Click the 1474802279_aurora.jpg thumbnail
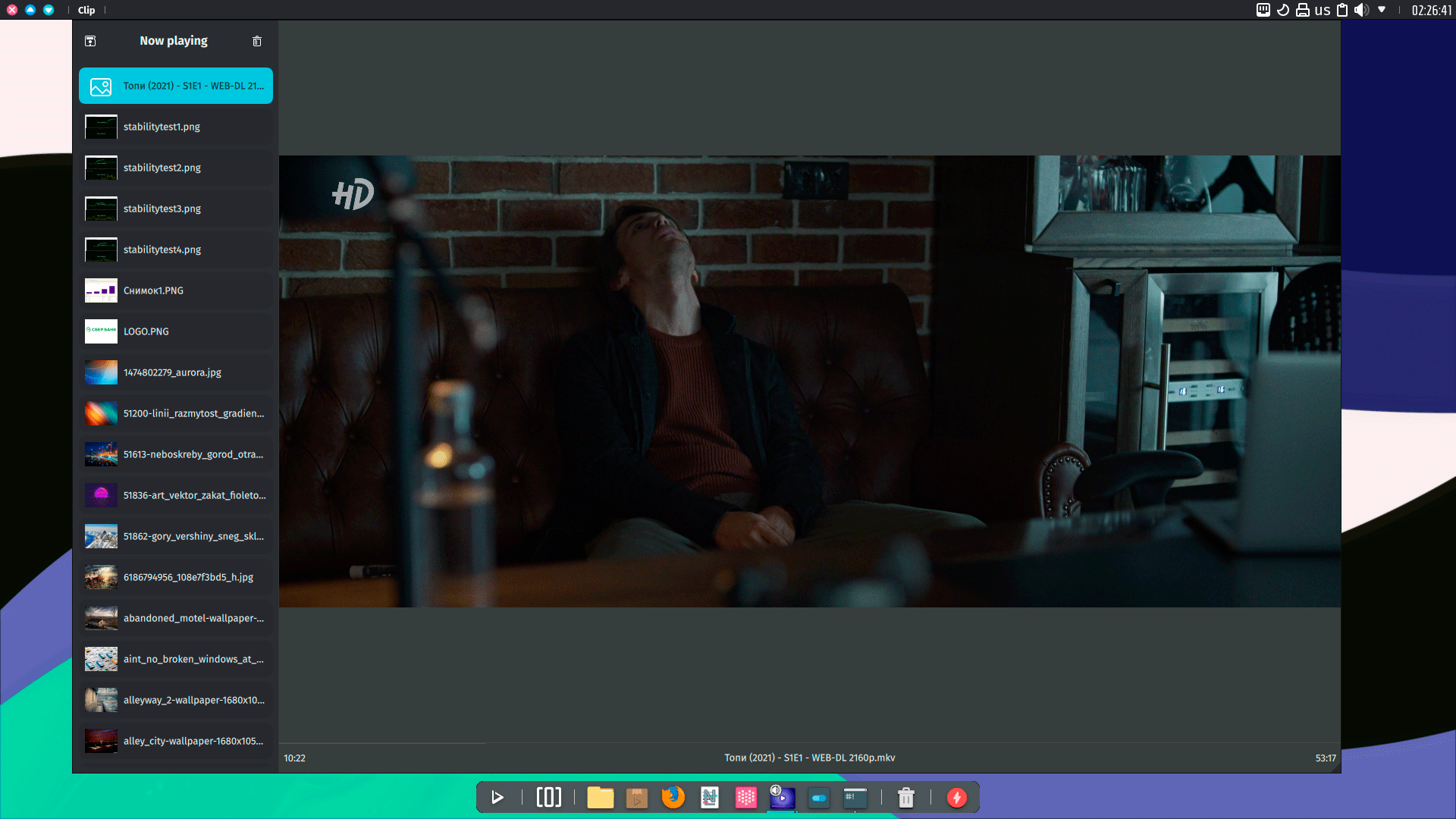 pyautogui.click(x=101, y=372)
